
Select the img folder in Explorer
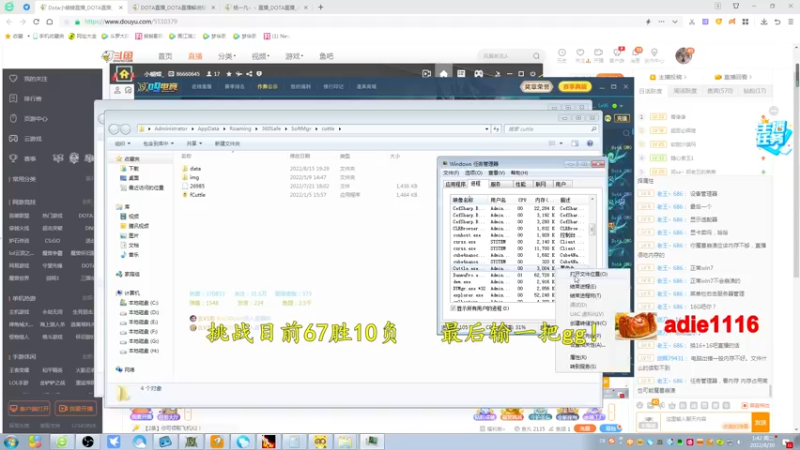194,178
